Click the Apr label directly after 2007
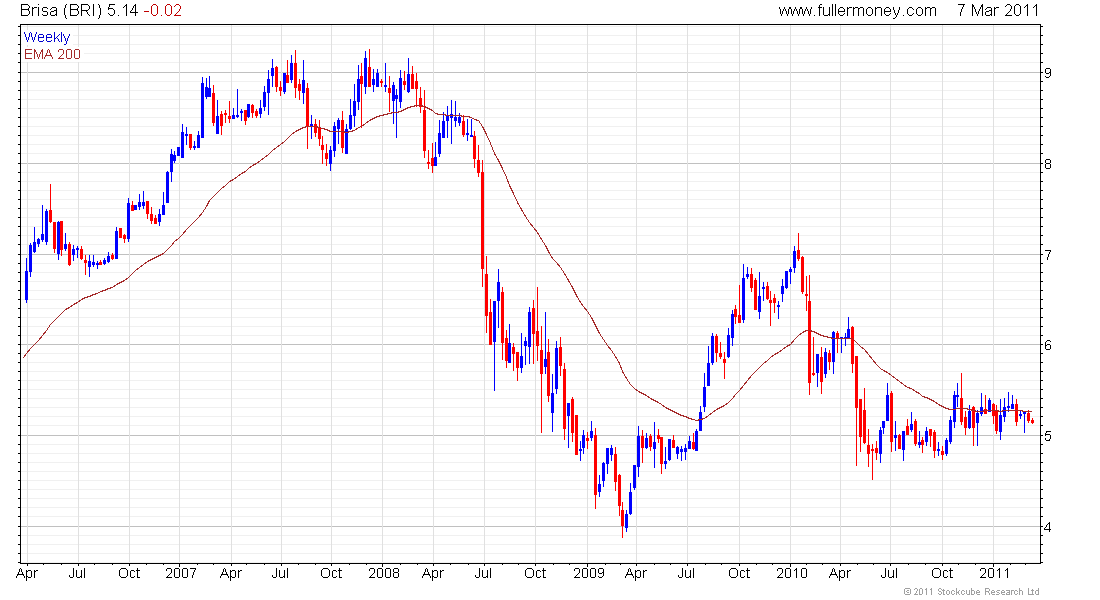Screen dimensions: 1100x600 tap(231, 573)
